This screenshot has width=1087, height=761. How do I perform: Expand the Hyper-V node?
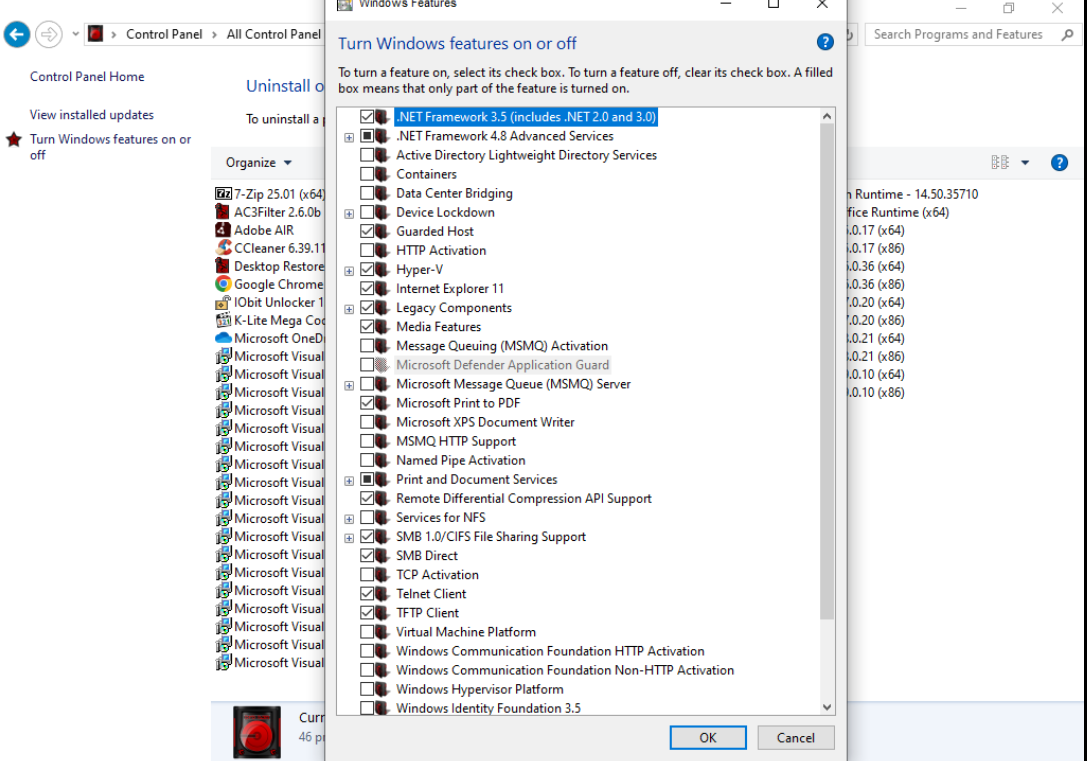pyautogui.click(x=349, y=271)
